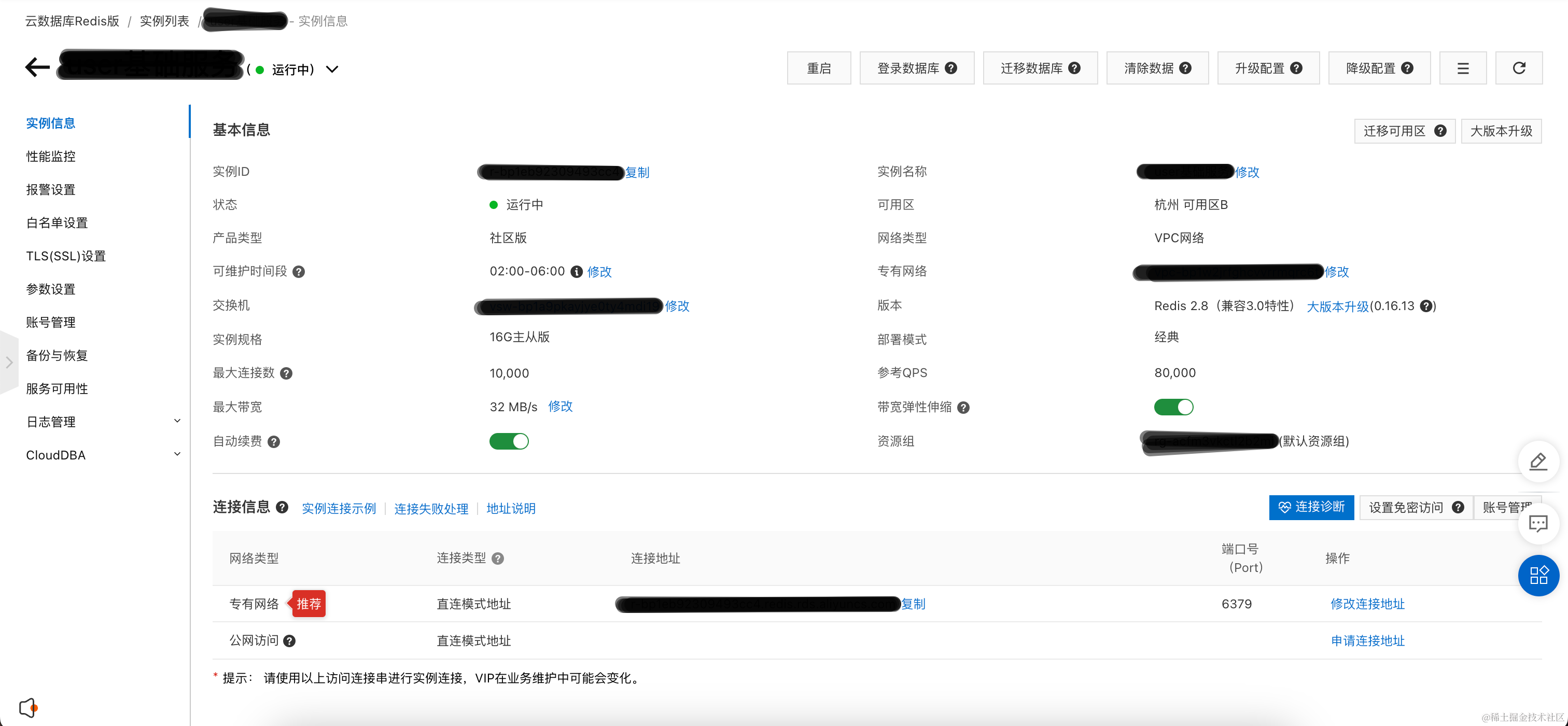Click 修改 next to 实例名称
The height and width of the screenshot is (726, 1568).
[x=1247, y=173]
